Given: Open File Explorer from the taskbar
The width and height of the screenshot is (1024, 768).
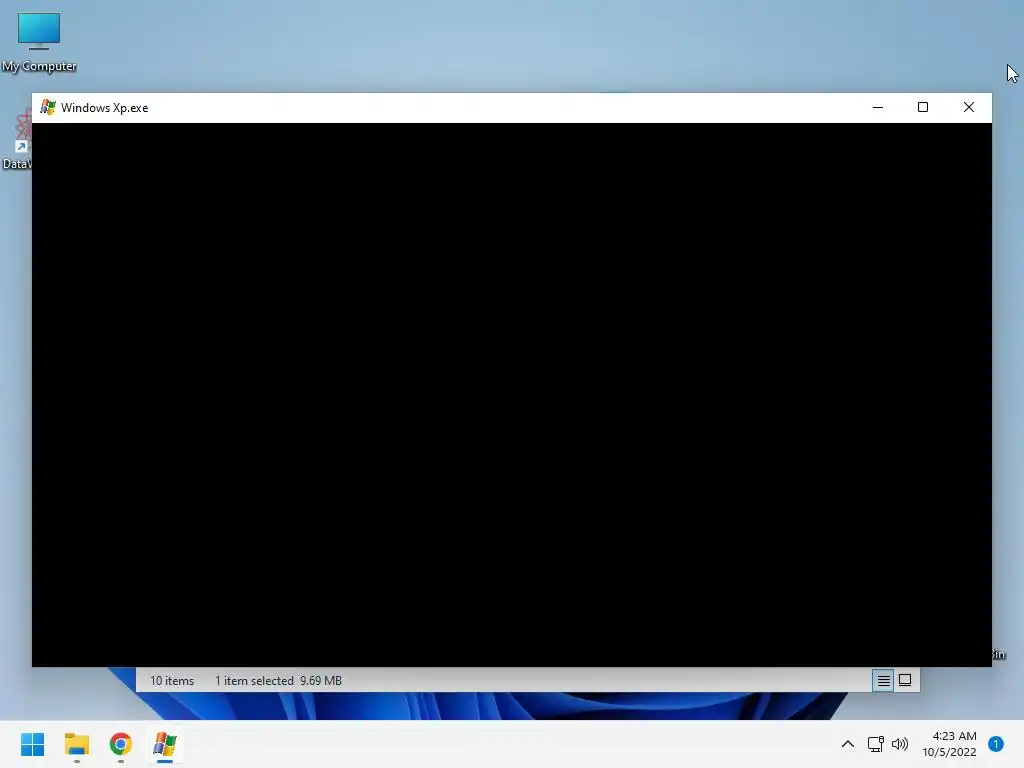Looking at the screenshot, I should click(76, 744).
